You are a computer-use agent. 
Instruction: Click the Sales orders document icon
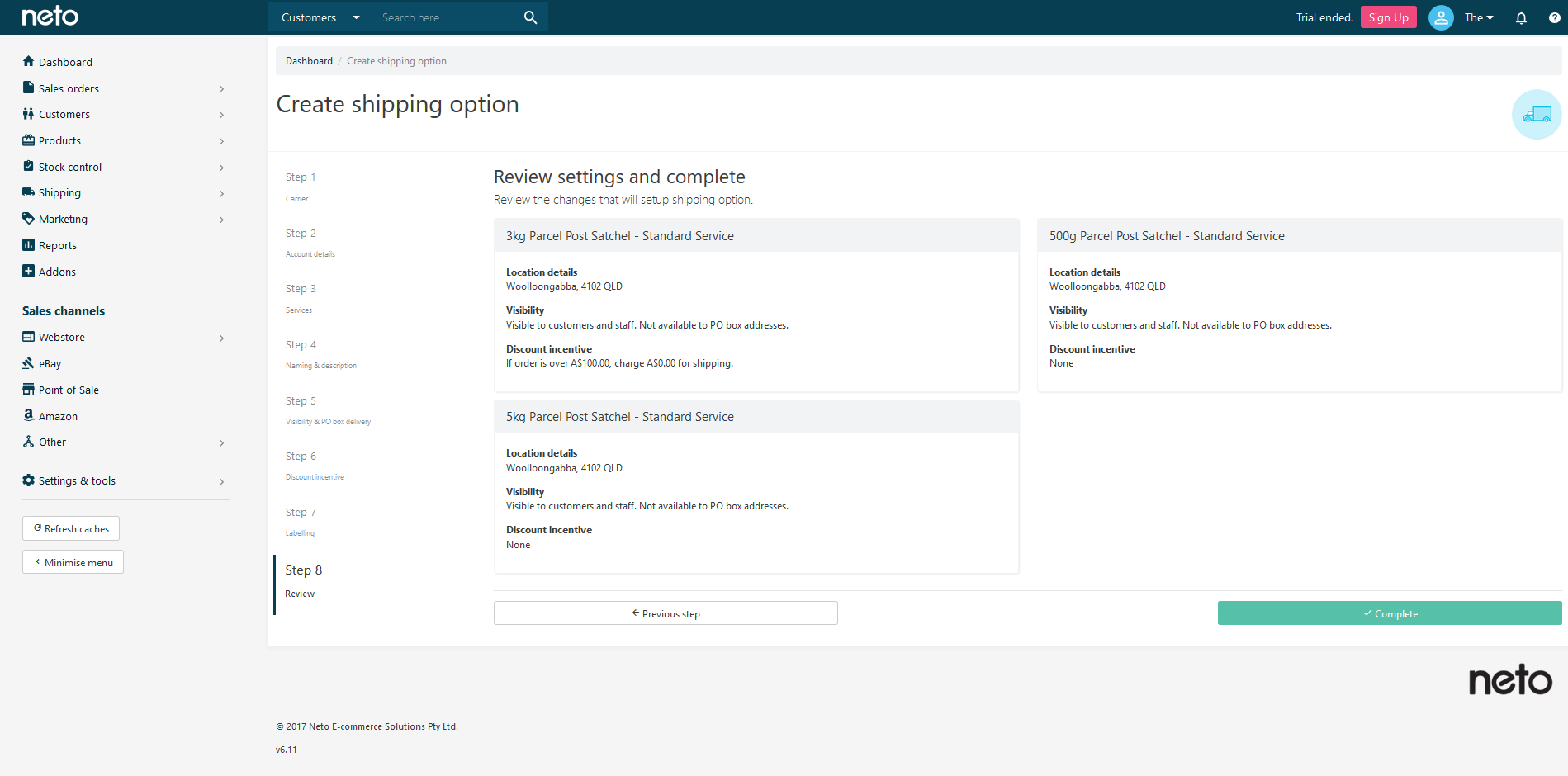(x=28, y=88)
